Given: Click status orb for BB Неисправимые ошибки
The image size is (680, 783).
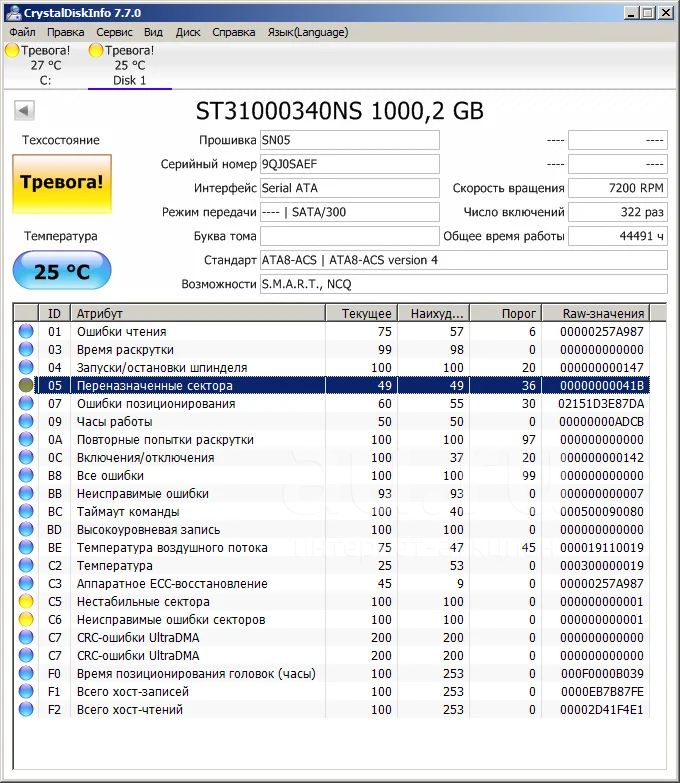Looking at the screenshot, I should tap(26, 493).
